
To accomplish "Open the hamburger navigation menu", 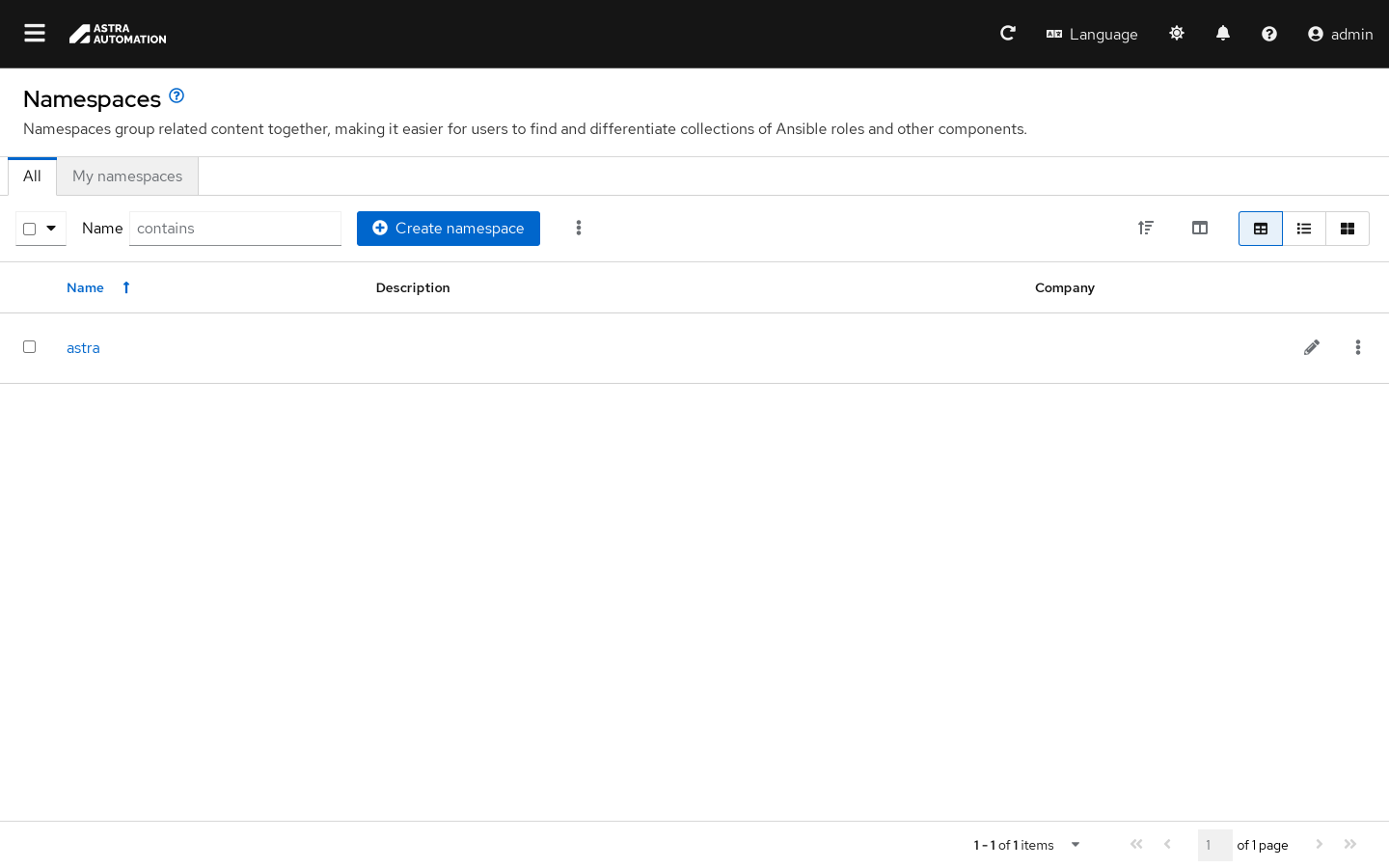I will [35, 34].
